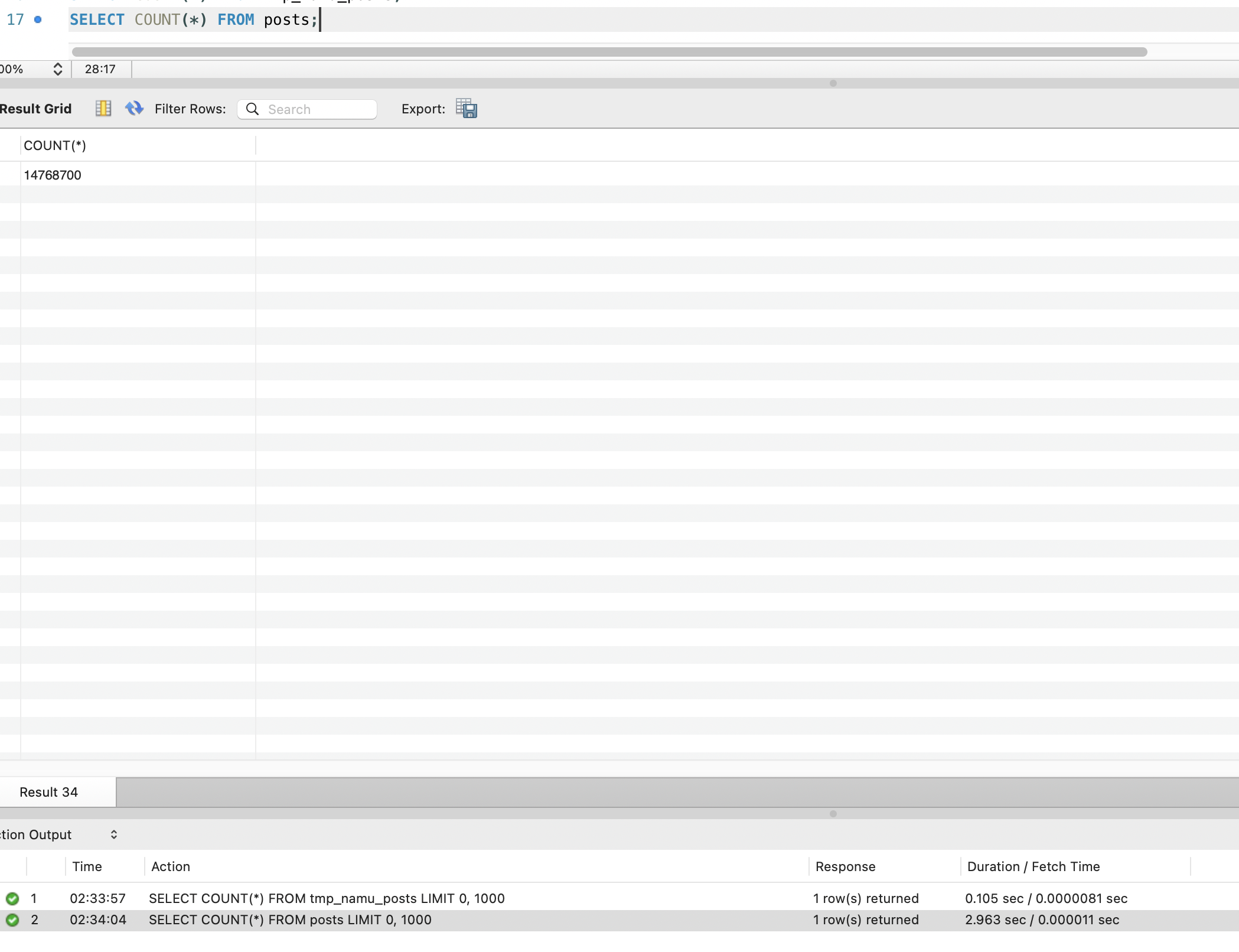Select the tmp_namu_posts query log entry
The width and height of the screenshot is (1239, 952).
pos(327,899)
